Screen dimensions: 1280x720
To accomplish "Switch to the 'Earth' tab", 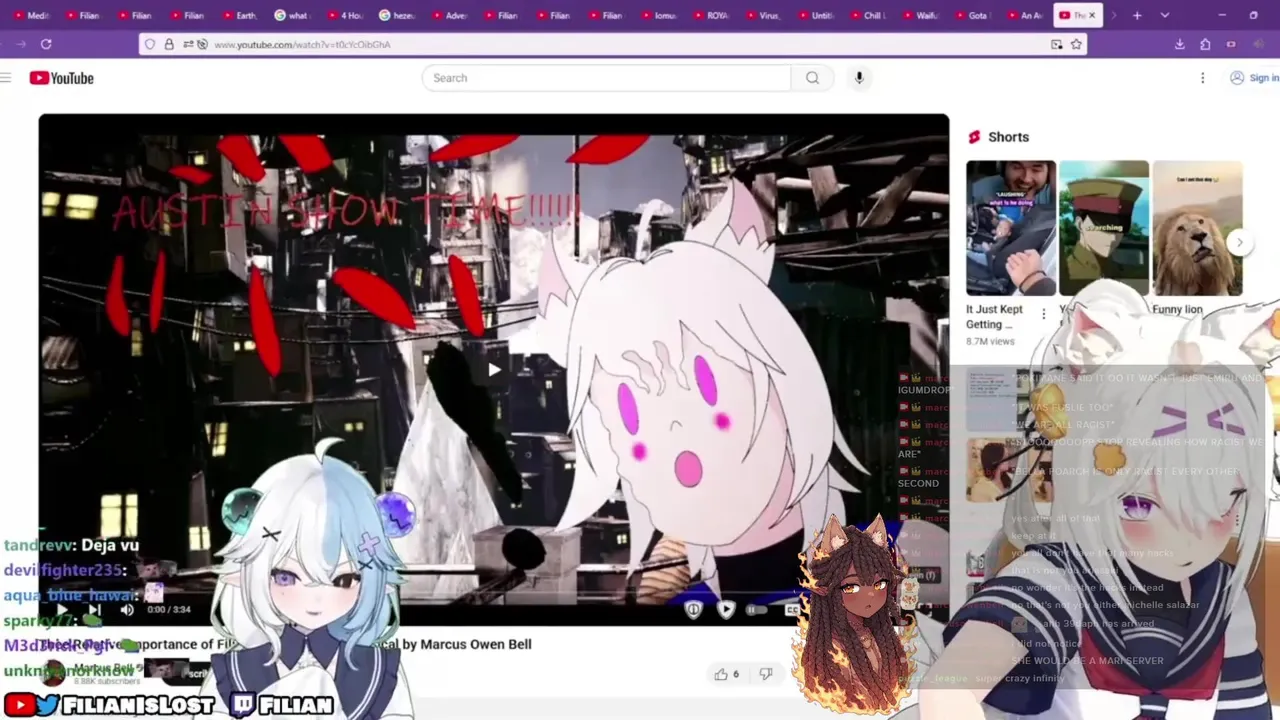I will 241,15.
